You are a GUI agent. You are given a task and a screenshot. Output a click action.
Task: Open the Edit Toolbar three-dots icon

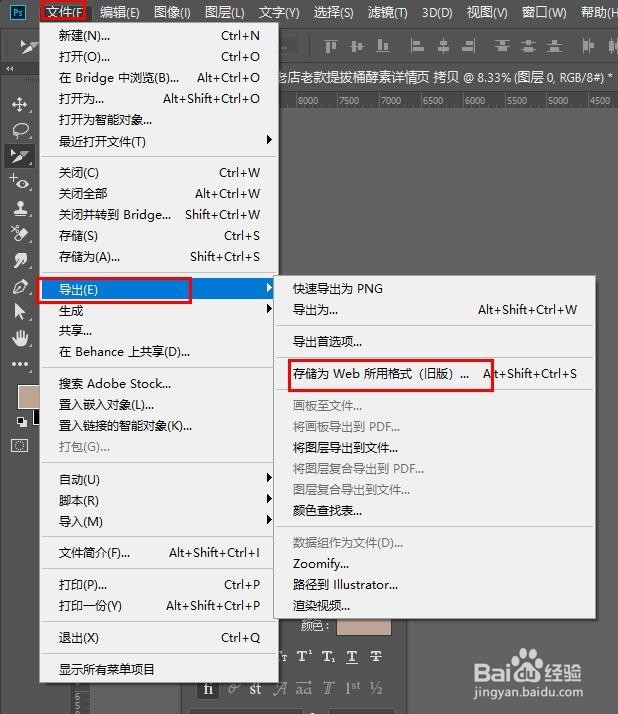20,364
